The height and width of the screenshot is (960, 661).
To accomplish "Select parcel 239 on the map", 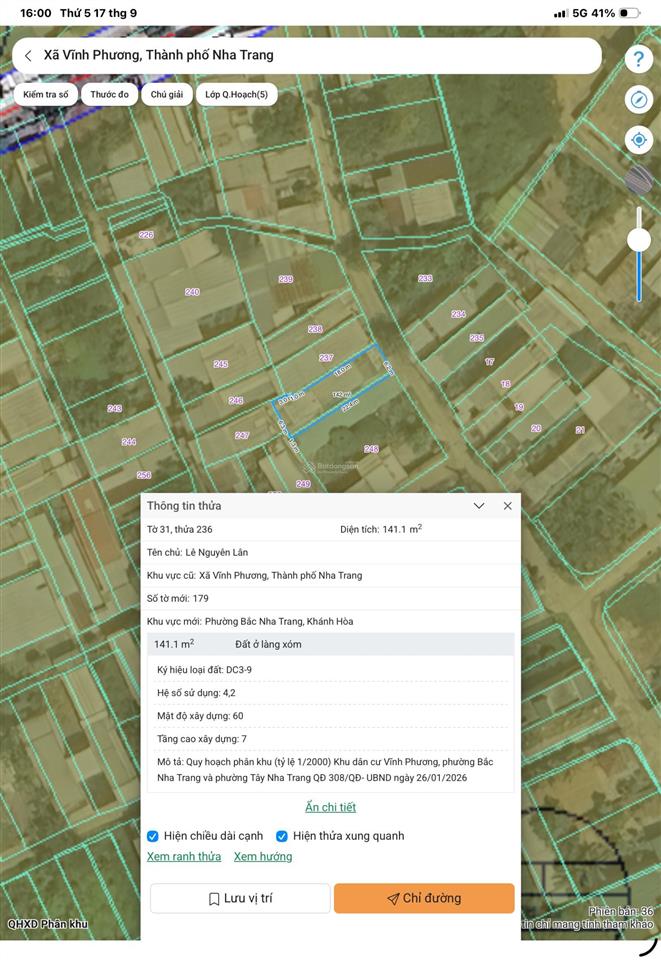I will [x=286, y=279].
